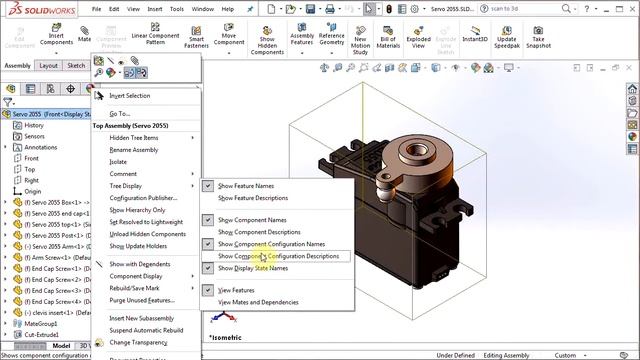
Task: Expand Servo 2055 Box<1> component
Action: pyautogui.click(x=5, y=202)
